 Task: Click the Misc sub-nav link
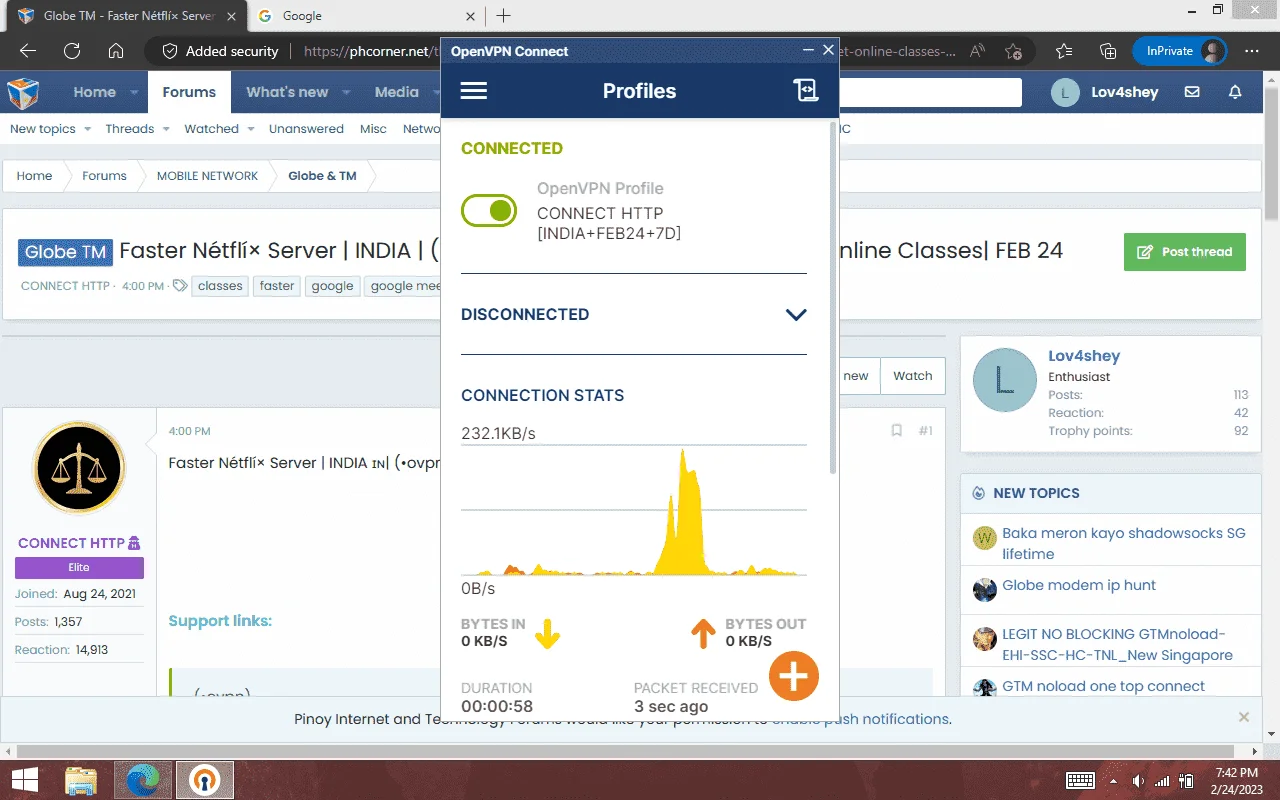(x=373, y=129)
